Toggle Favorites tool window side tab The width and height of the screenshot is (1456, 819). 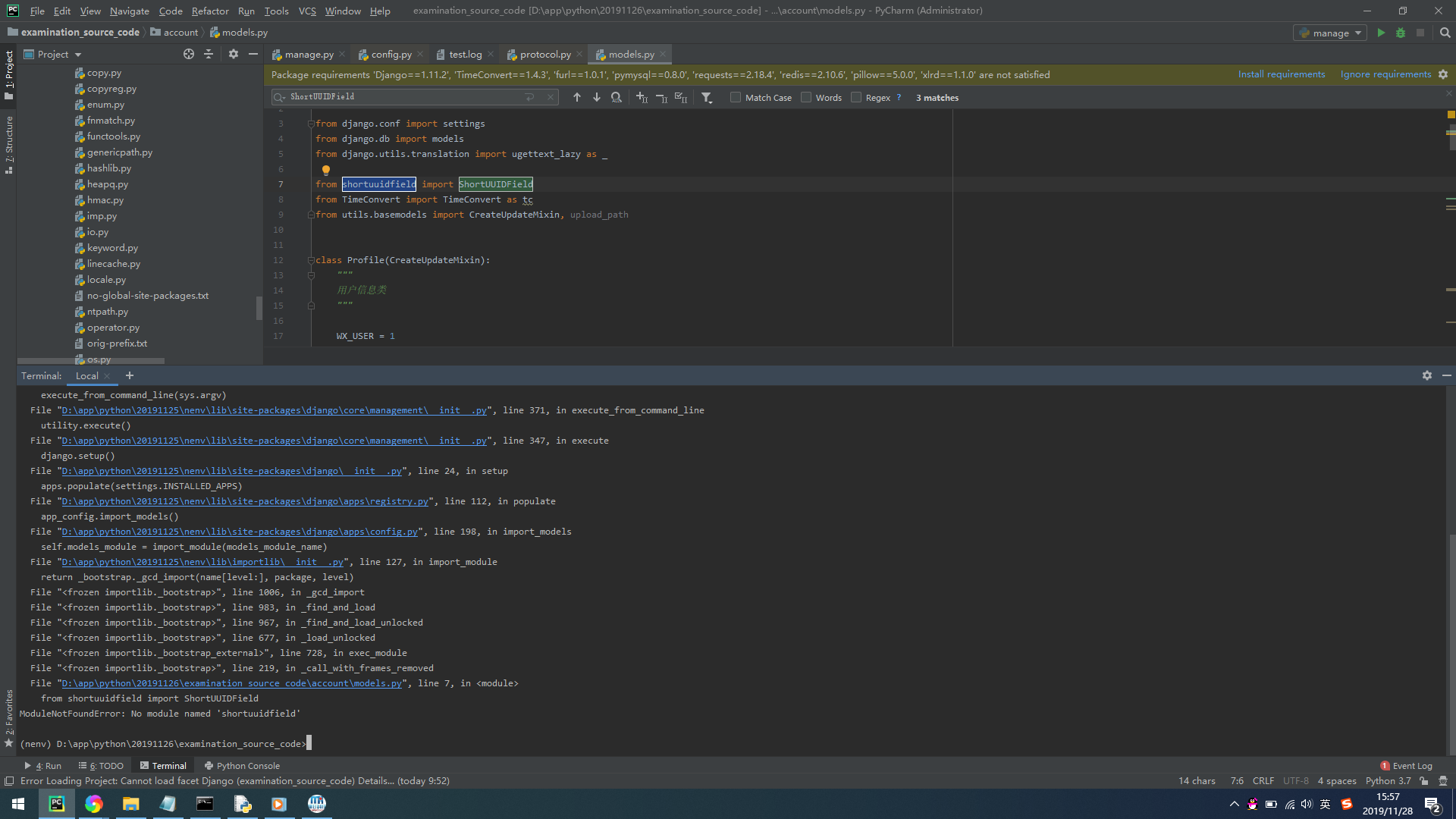[x=9, y=717]
